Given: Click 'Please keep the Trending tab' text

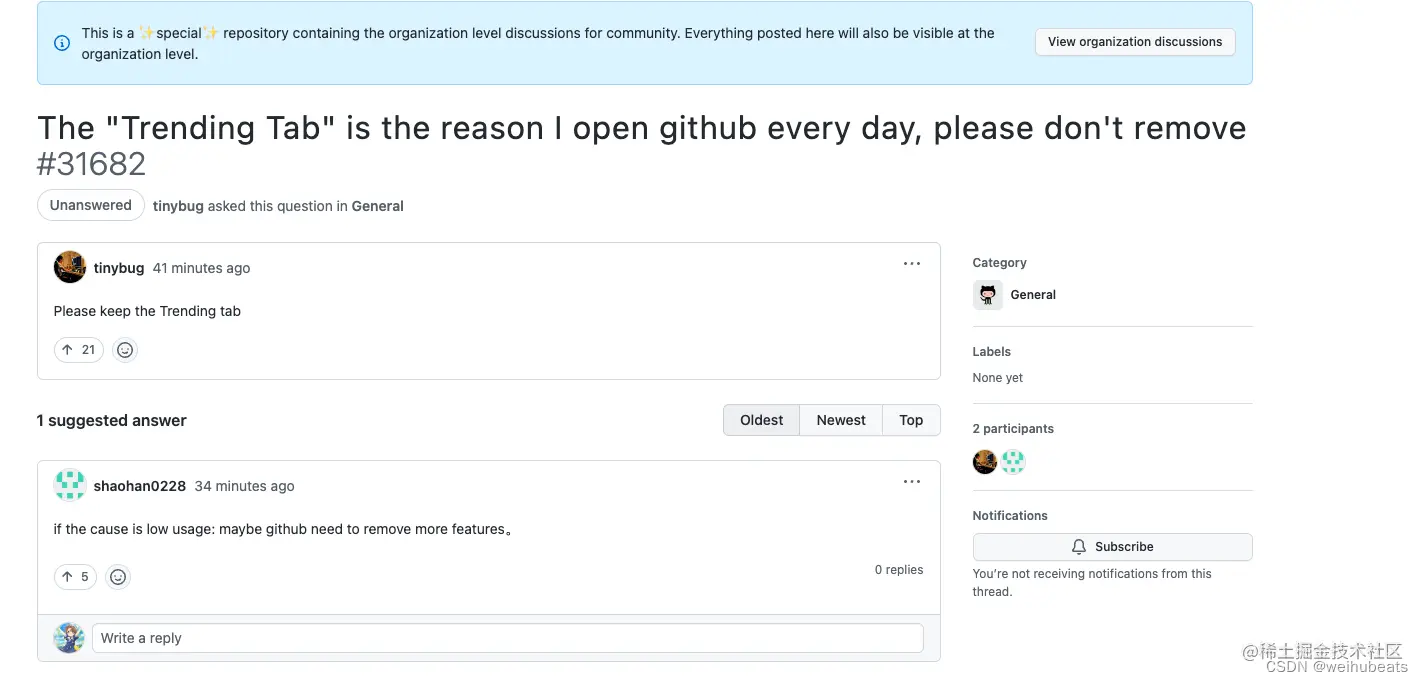Looking at the screenshot, I should [x=147, y=311].
